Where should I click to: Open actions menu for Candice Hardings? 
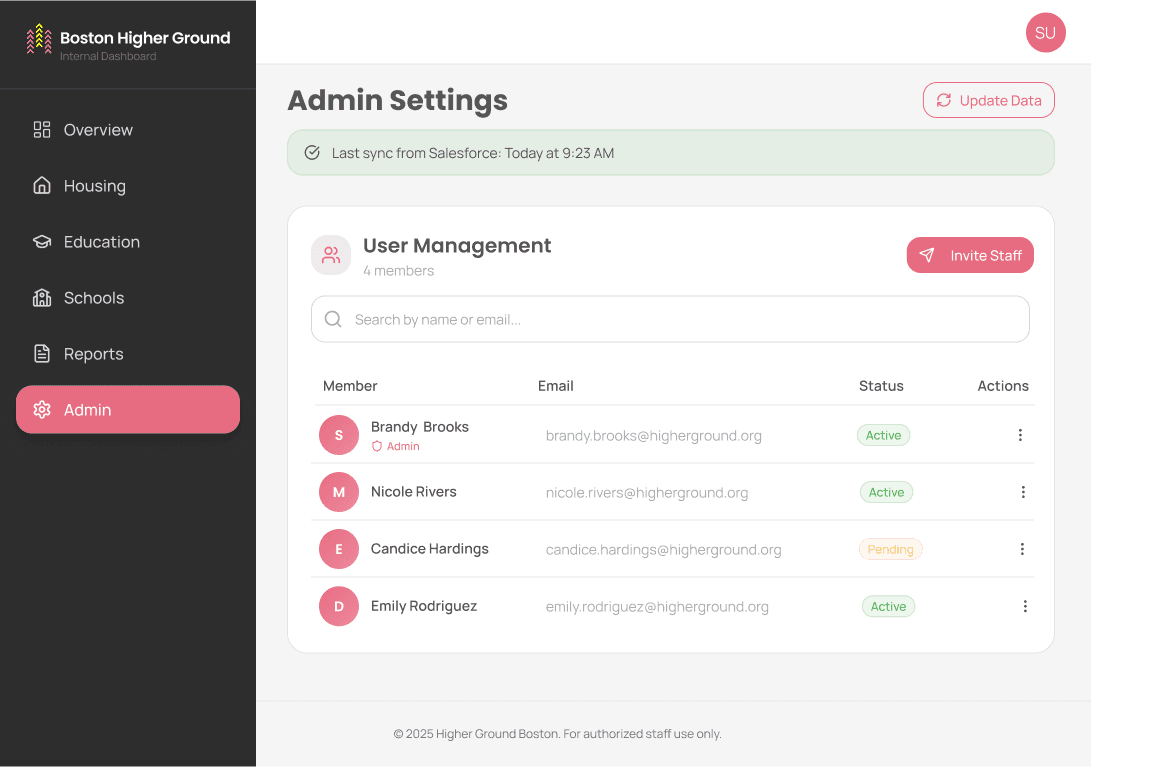pyautogui.click(x=1022, y=549)
